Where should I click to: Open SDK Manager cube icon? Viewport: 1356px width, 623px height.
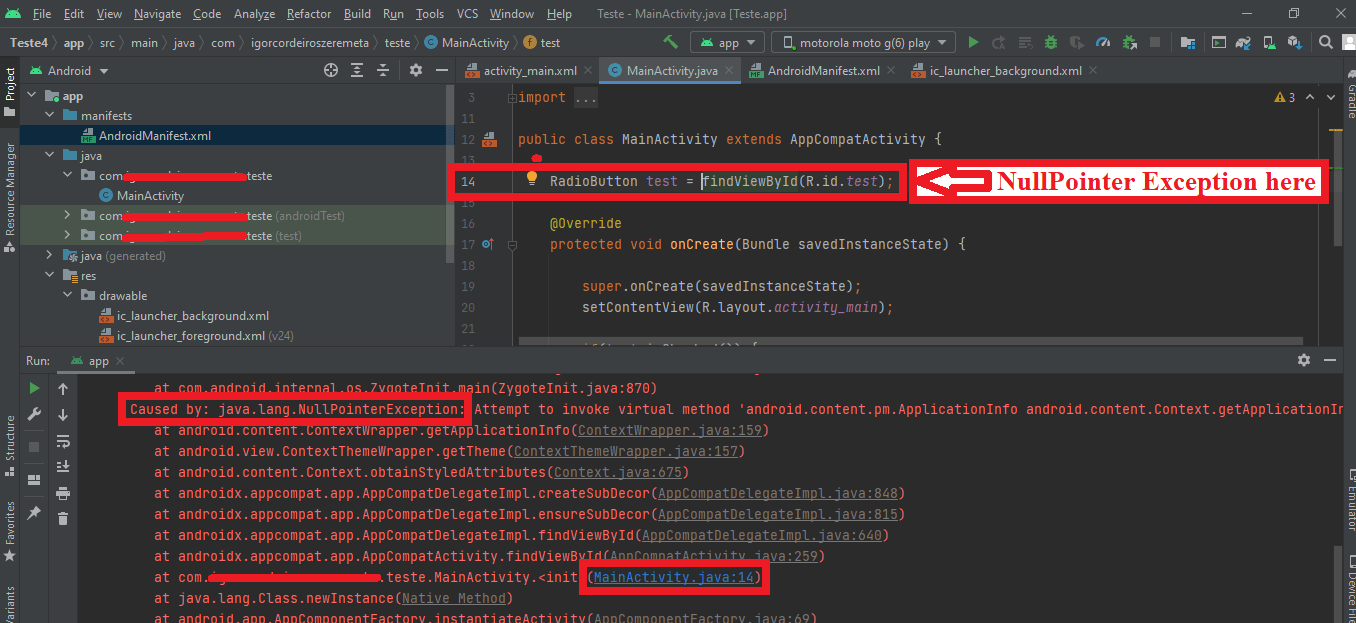click(1297, 43)
